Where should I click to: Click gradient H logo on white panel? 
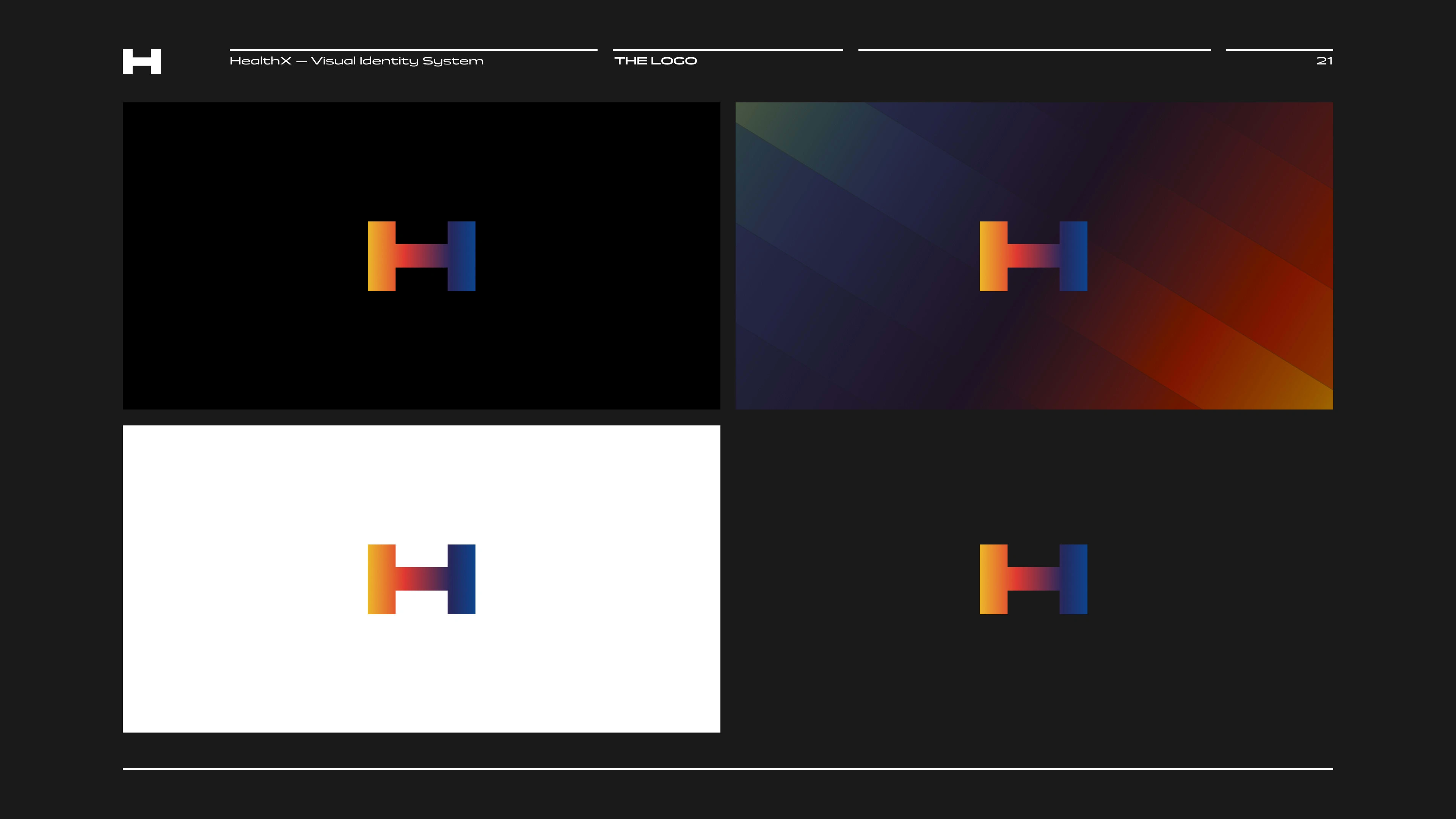click(x=421, y=579)
